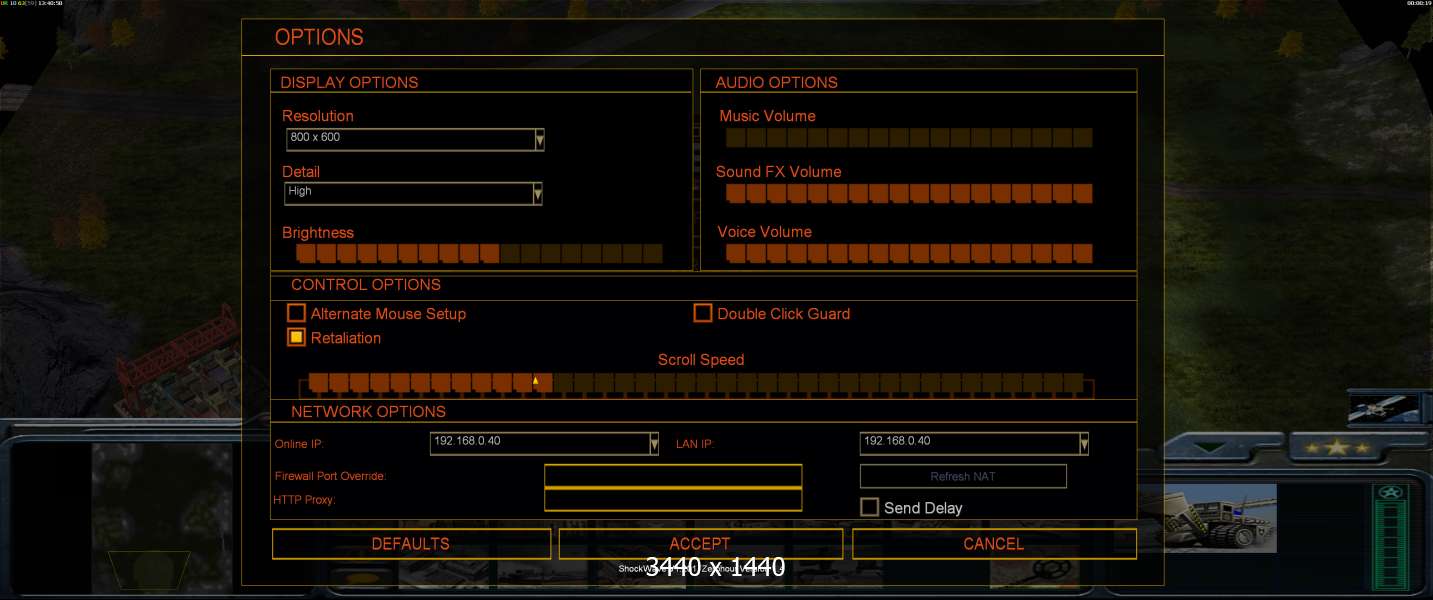Click the satellite icon in the game HUD

point(1384,408)
